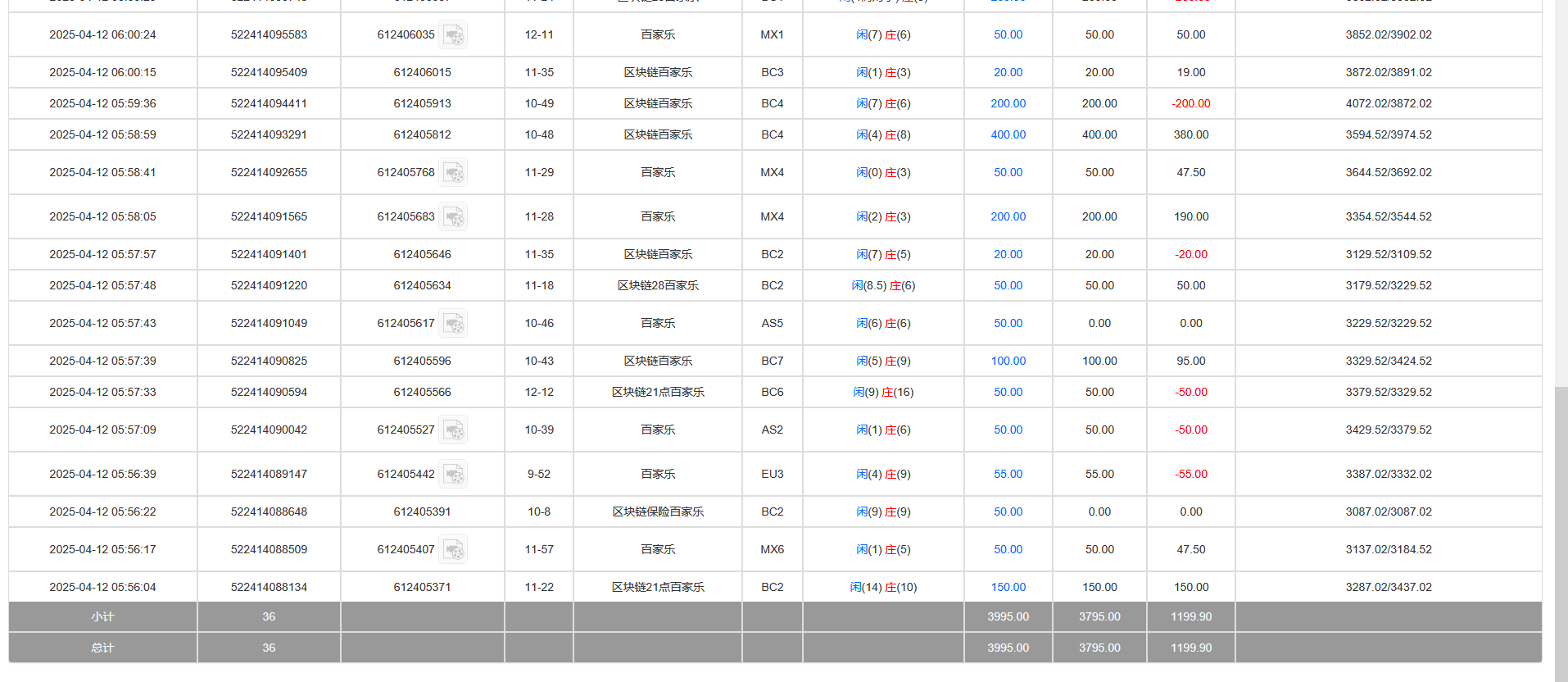Screen dimensions: 1568x682
Task: Select order number 522414095409
Action: coord(269,73)
